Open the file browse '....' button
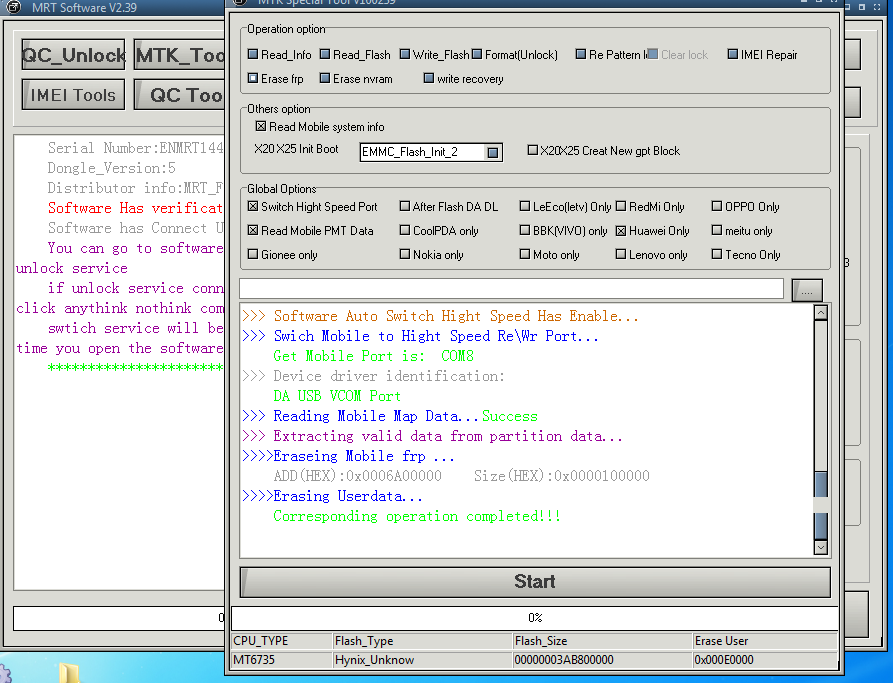The height and width of the screenshot is (683, 893). click(807, 290)
